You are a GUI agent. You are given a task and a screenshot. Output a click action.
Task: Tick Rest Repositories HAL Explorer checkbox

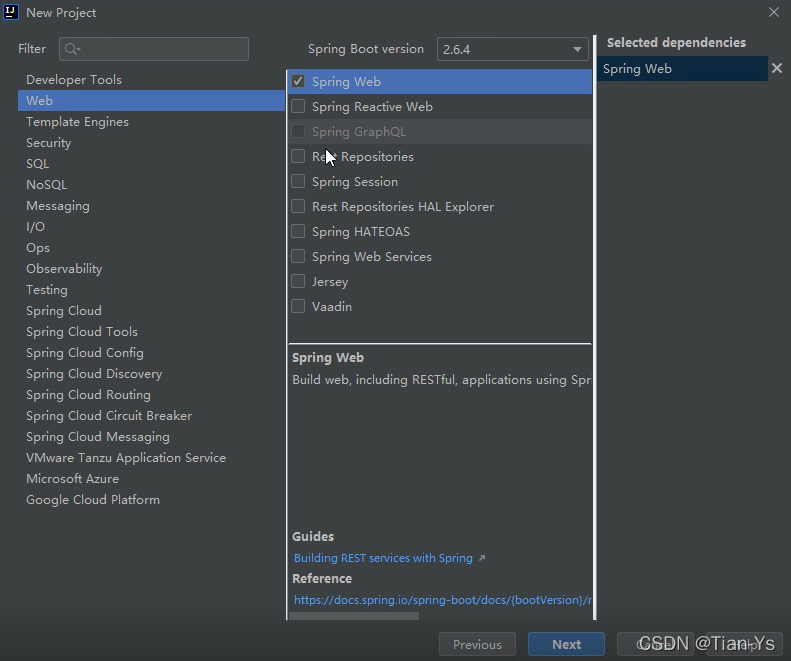pos(298,206)
